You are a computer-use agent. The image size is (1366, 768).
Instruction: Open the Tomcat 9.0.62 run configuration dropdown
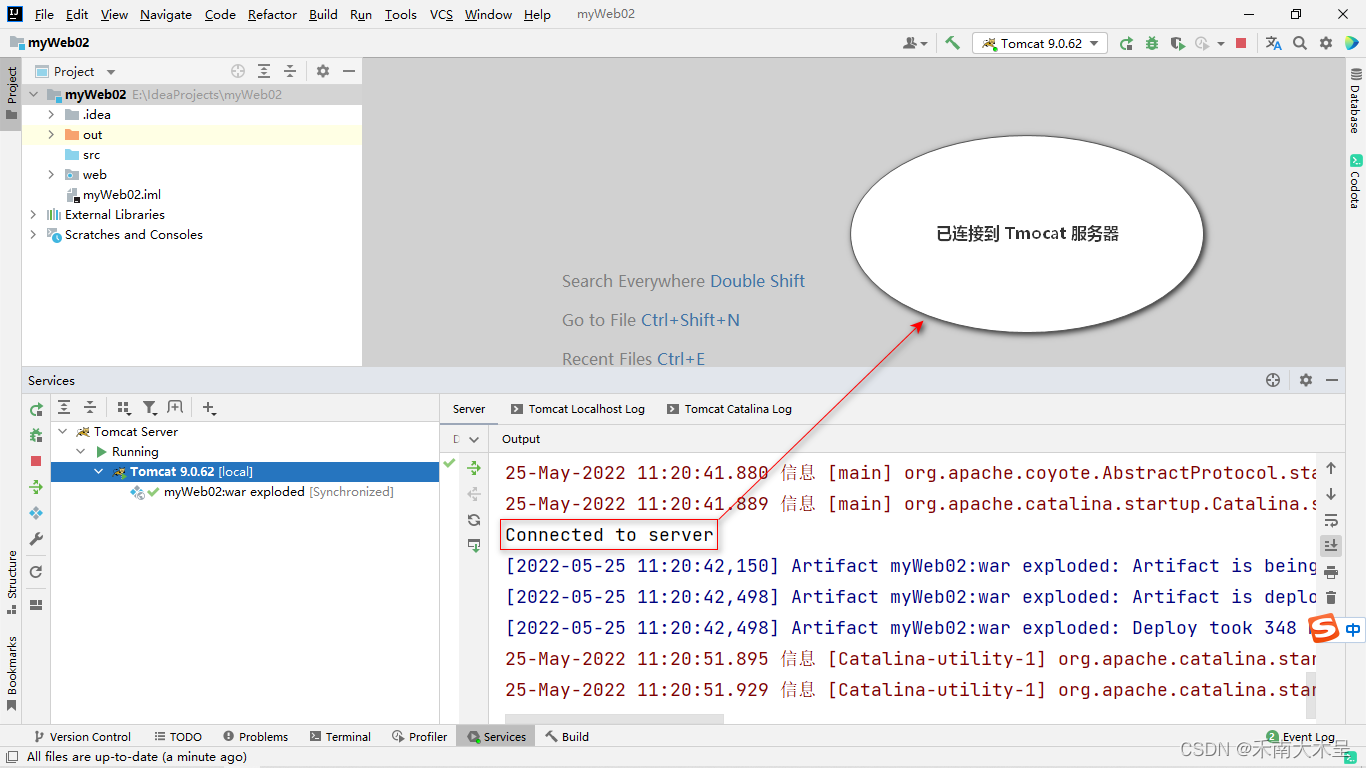[x=1040, y=43]
